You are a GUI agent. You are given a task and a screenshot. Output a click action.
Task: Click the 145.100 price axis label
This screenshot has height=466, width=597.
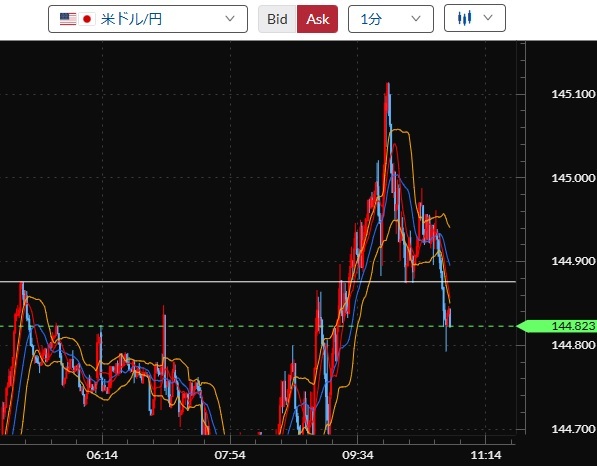573,94
